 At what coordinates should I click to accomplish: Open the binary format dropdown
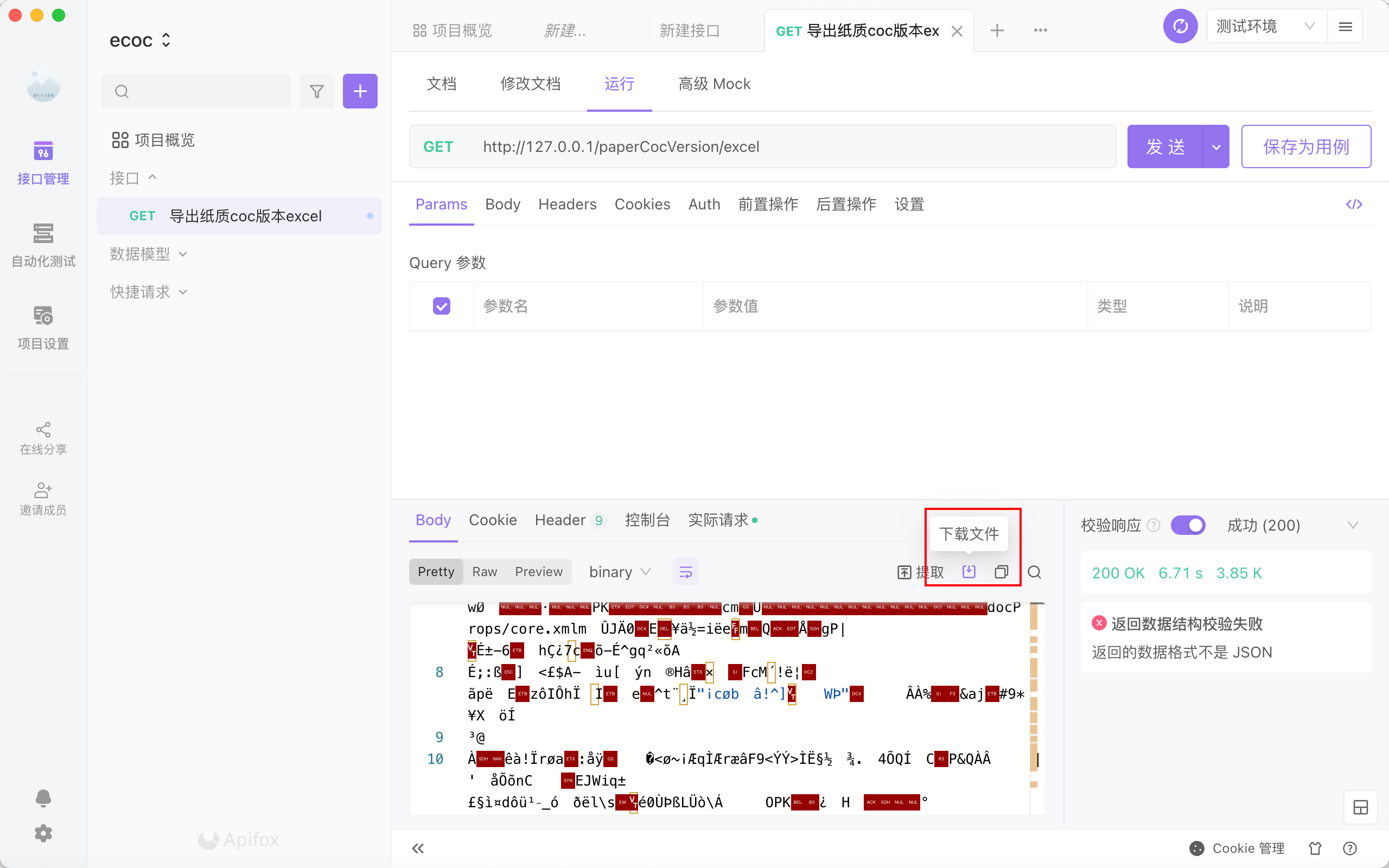coord(619,571)
